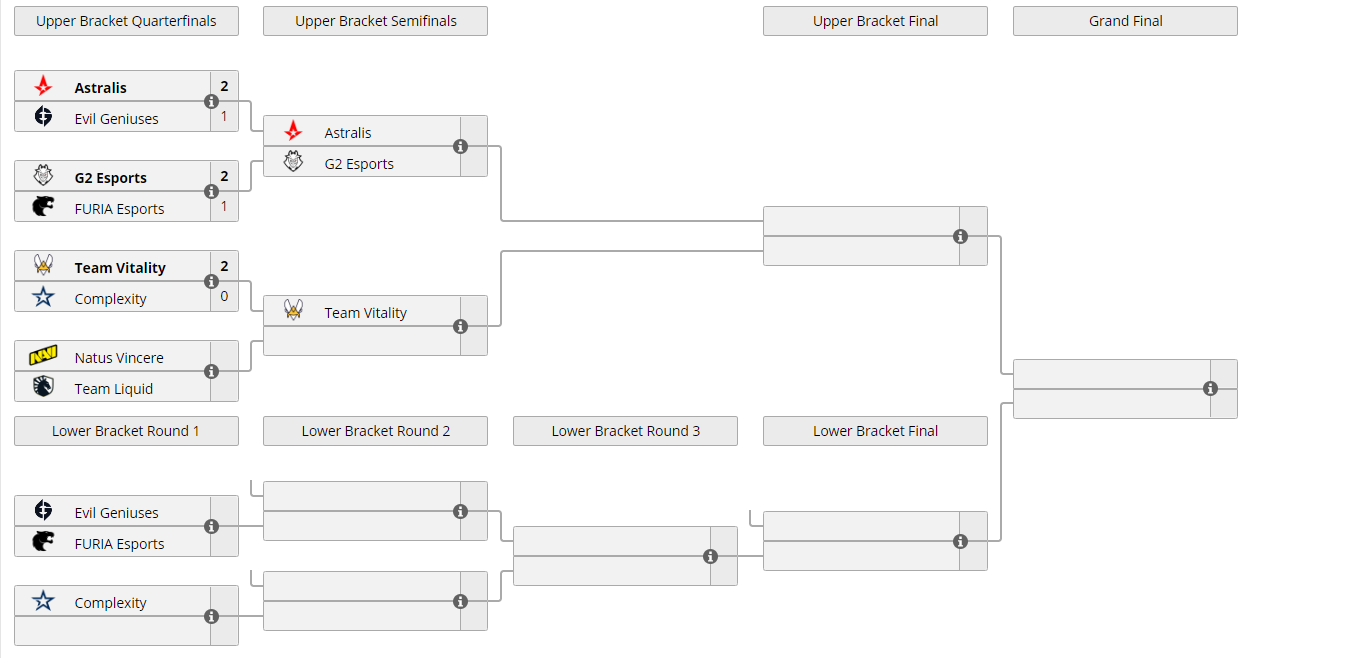Click info icon for Natus Vincere vs Team Liquid
The width and height of the screenshot is (1365, 658).
point(211,371)
